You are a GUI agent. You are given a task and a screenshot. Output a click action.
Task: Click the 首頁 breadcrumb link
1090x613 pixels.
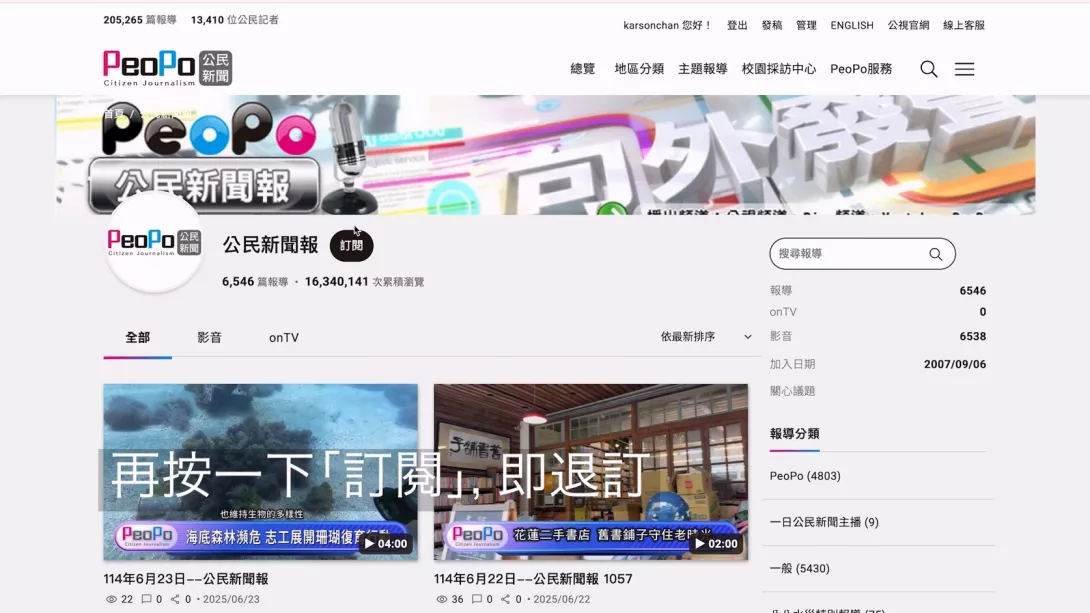tap(113, 113)
